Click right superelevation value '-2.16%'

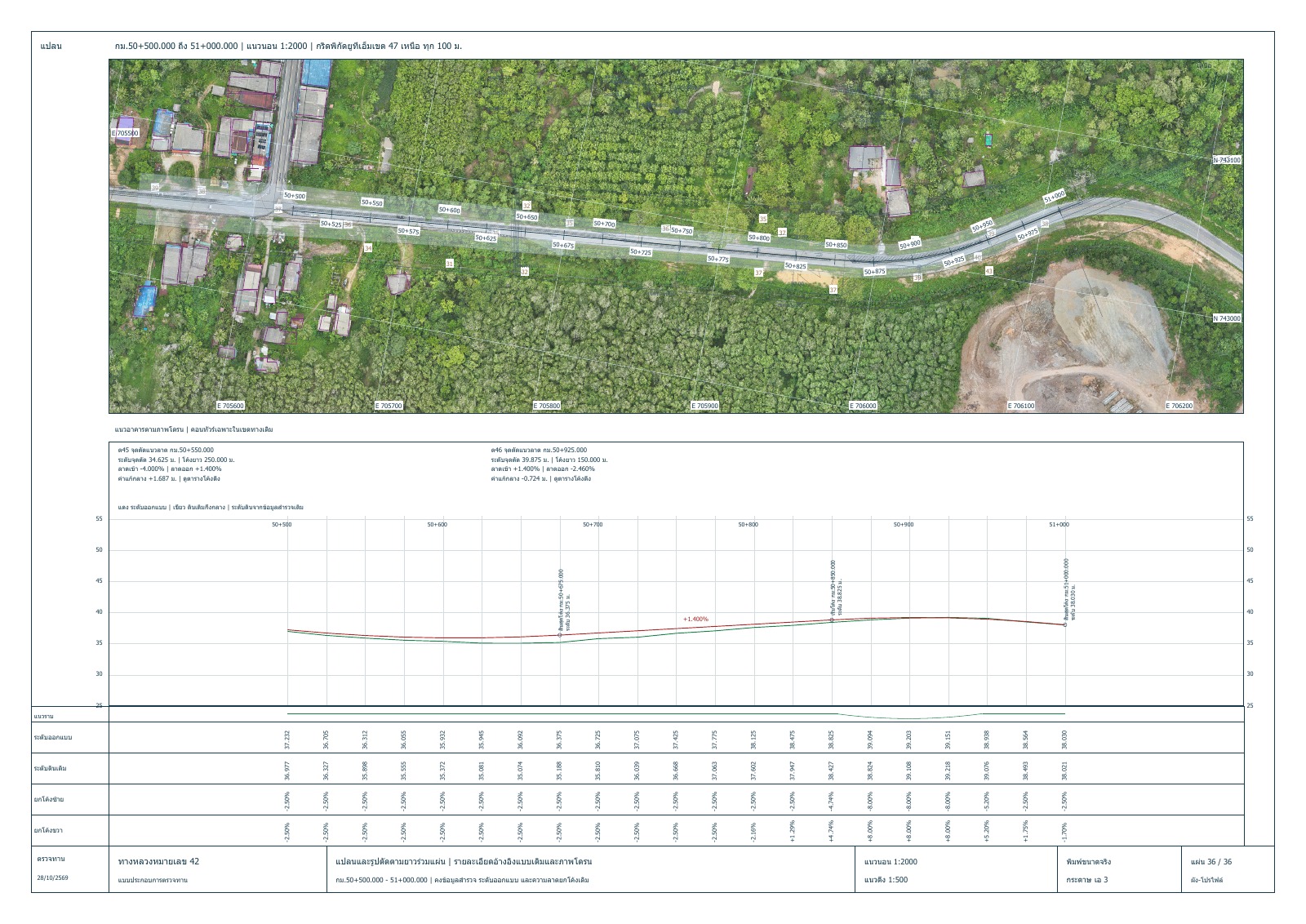point(753,833)
